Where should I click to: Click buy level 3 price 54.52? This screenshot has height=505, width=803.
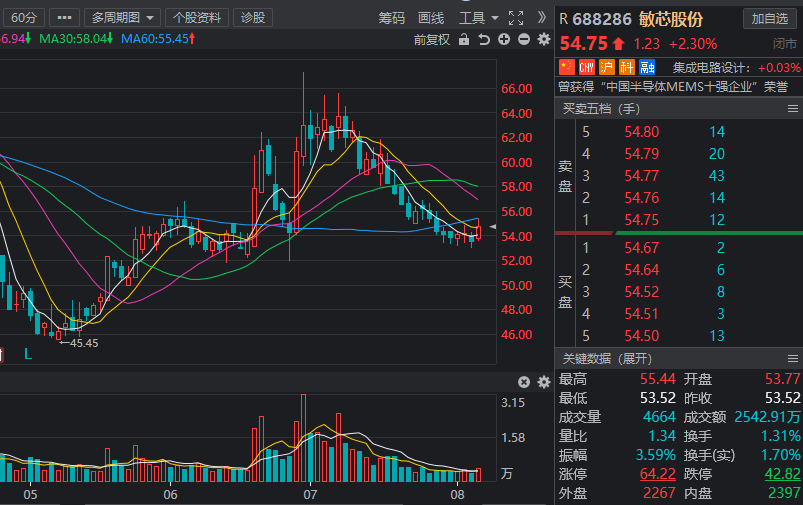[642, 292]
